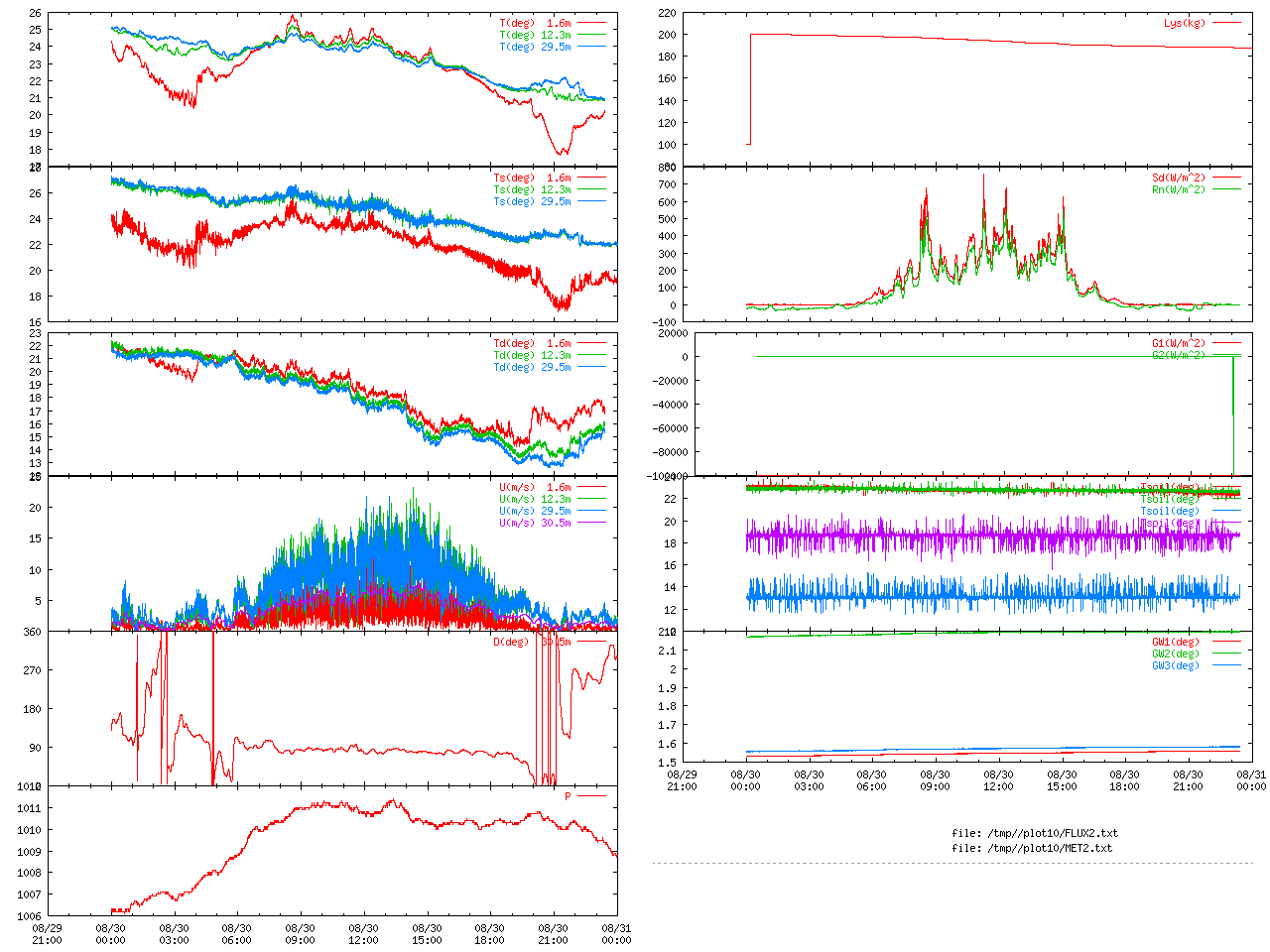Select the T(deg) 29.5m legend label
This screenshot has width=1270, height=952.
point(536,47)
